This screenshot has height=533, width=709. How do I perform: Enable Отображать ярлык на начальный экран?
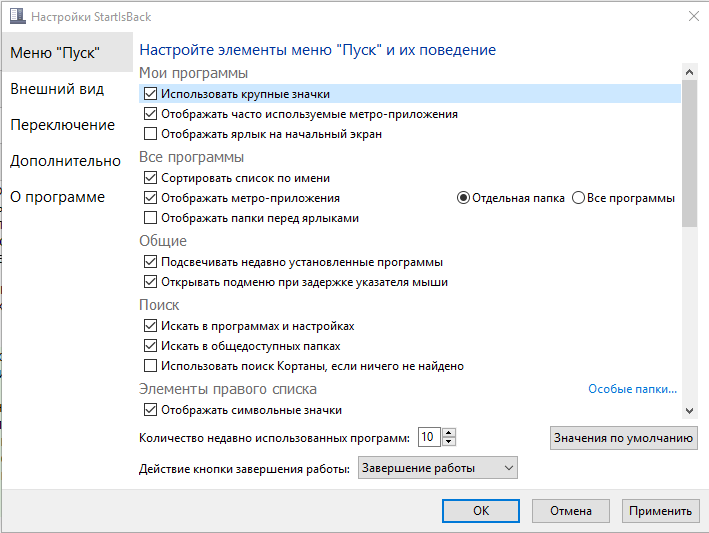pyautogui.click(x=150, y=134)
